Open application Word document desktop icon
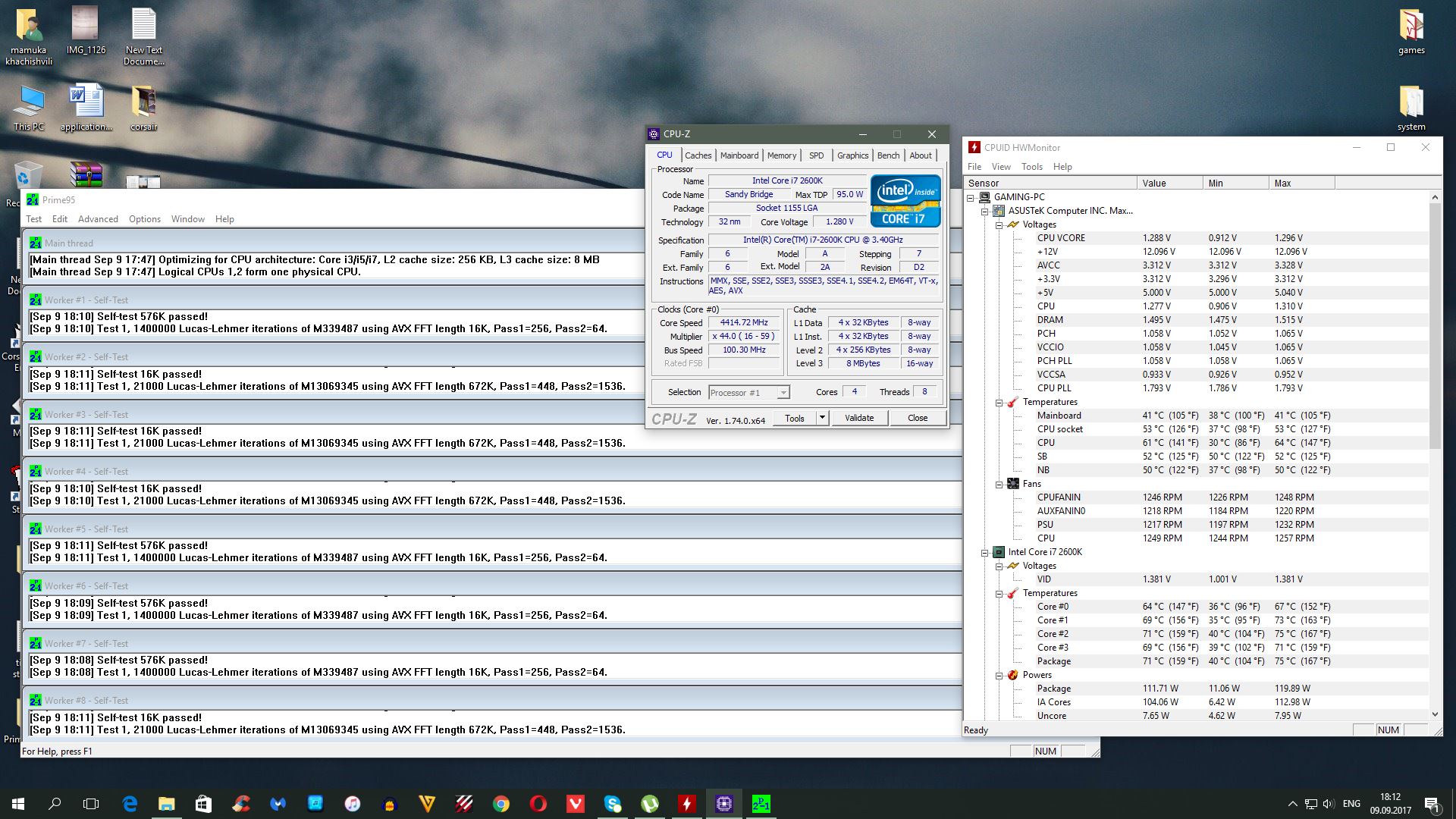 (x=86, y=108)
